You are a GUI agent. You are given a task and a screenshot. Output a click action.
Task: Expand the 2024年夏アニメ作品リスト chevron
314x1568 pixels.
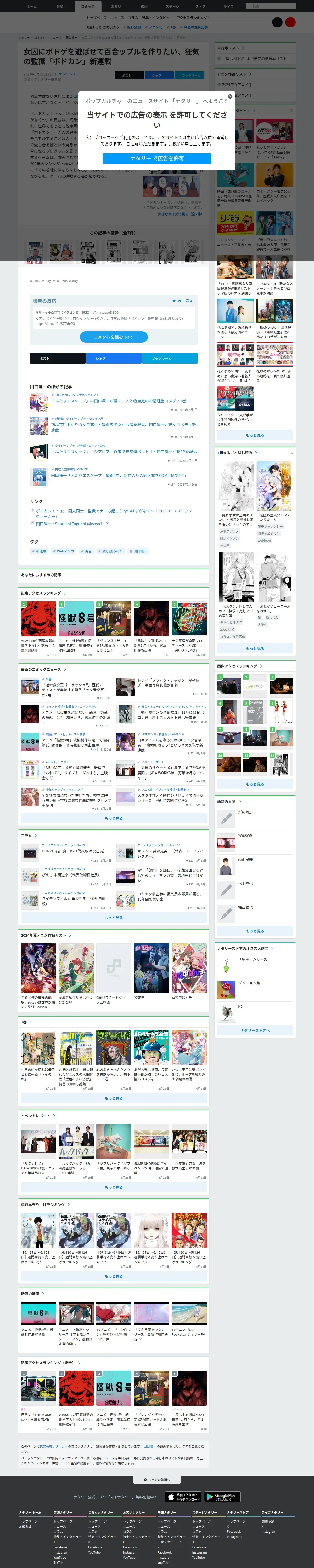(x=70, y=935)
